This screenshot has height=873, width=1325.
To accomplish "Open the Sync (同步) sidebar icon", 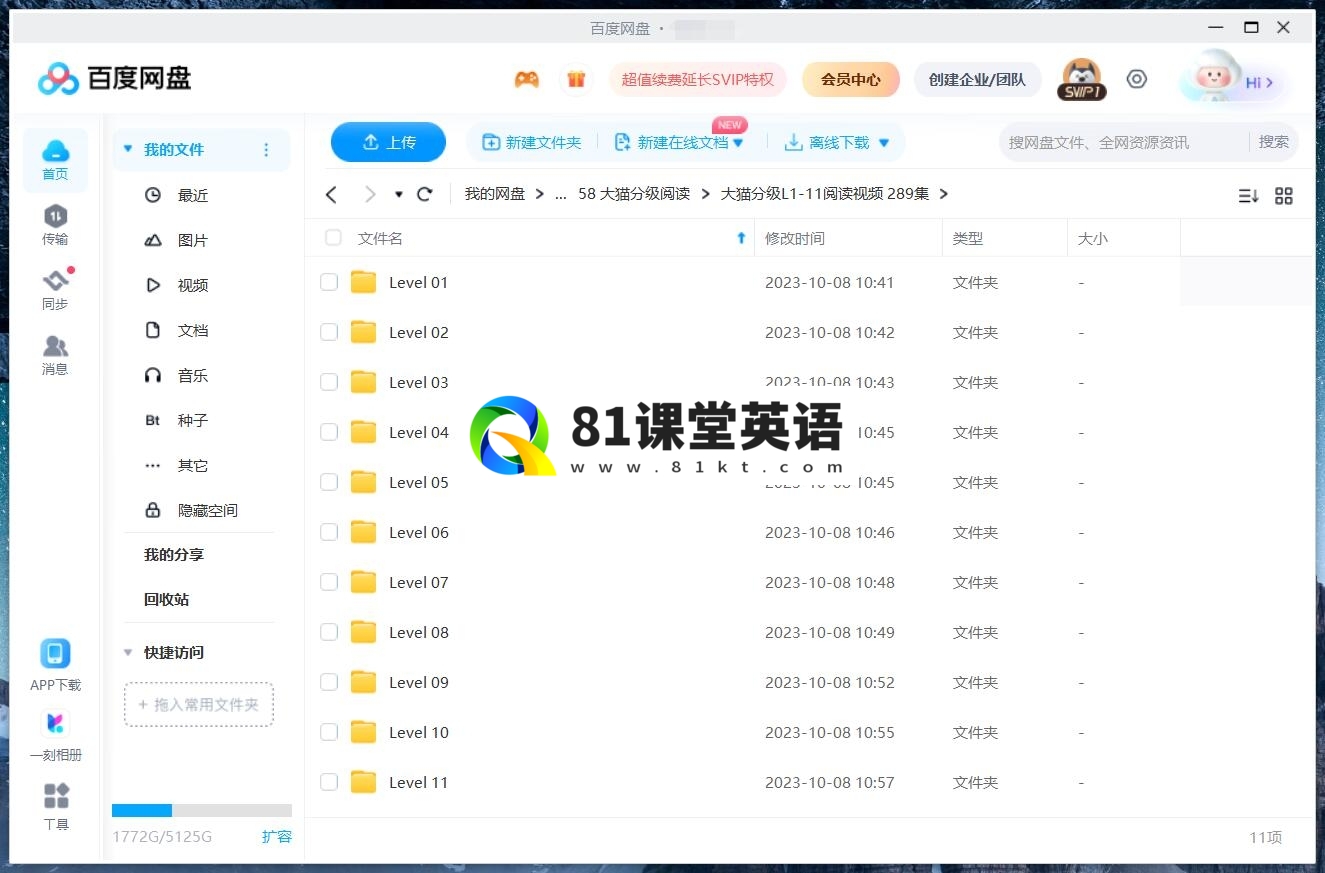I will pos(55,290).
